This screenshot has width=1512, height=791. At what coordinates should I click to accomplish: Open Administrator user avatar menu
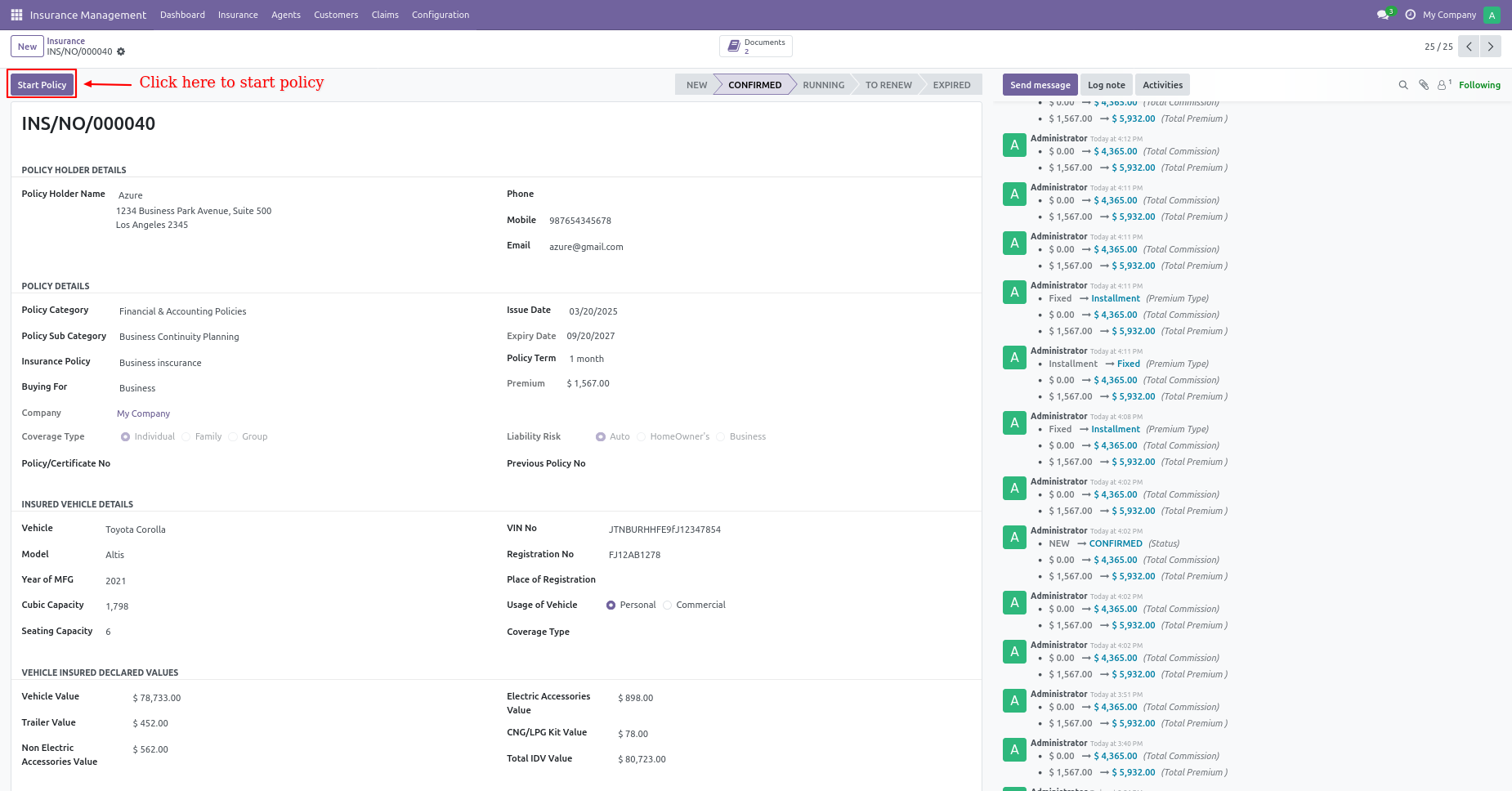pyautogui.click(x=1492, y=15)
